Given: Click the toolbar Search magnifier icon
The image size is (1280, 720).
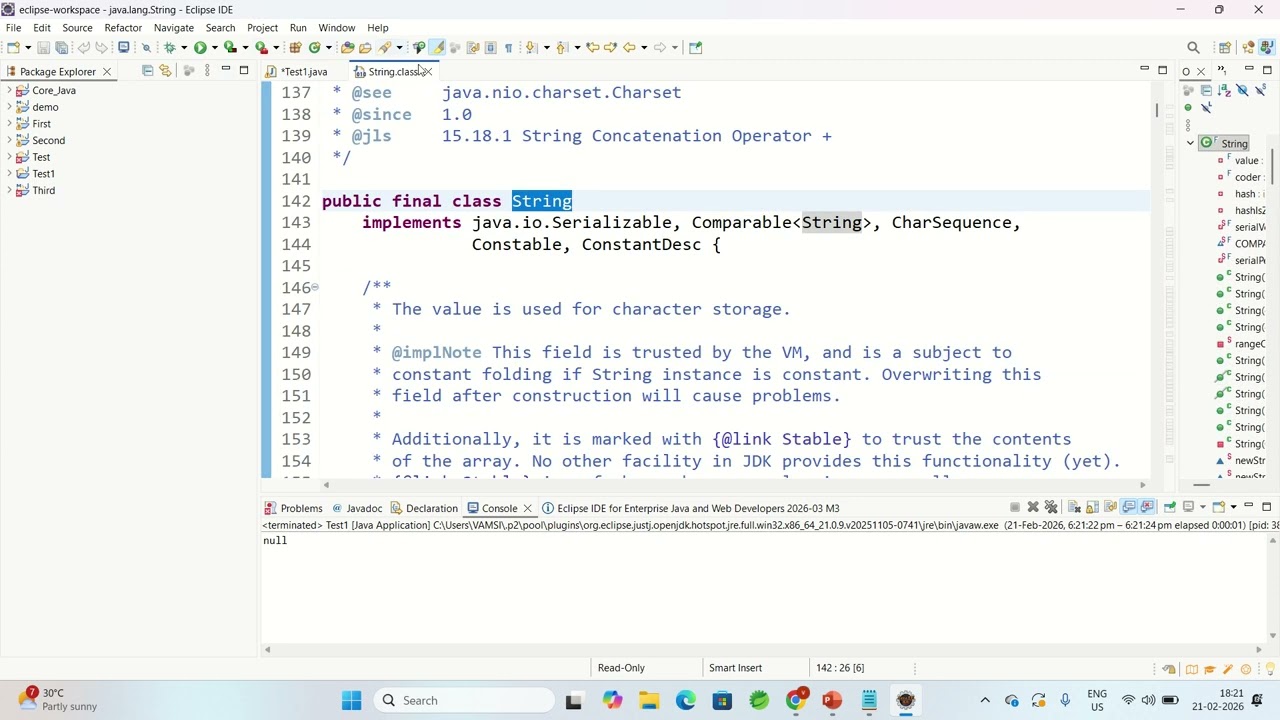Looking at the screenshot, I should tap(1193, 47).
